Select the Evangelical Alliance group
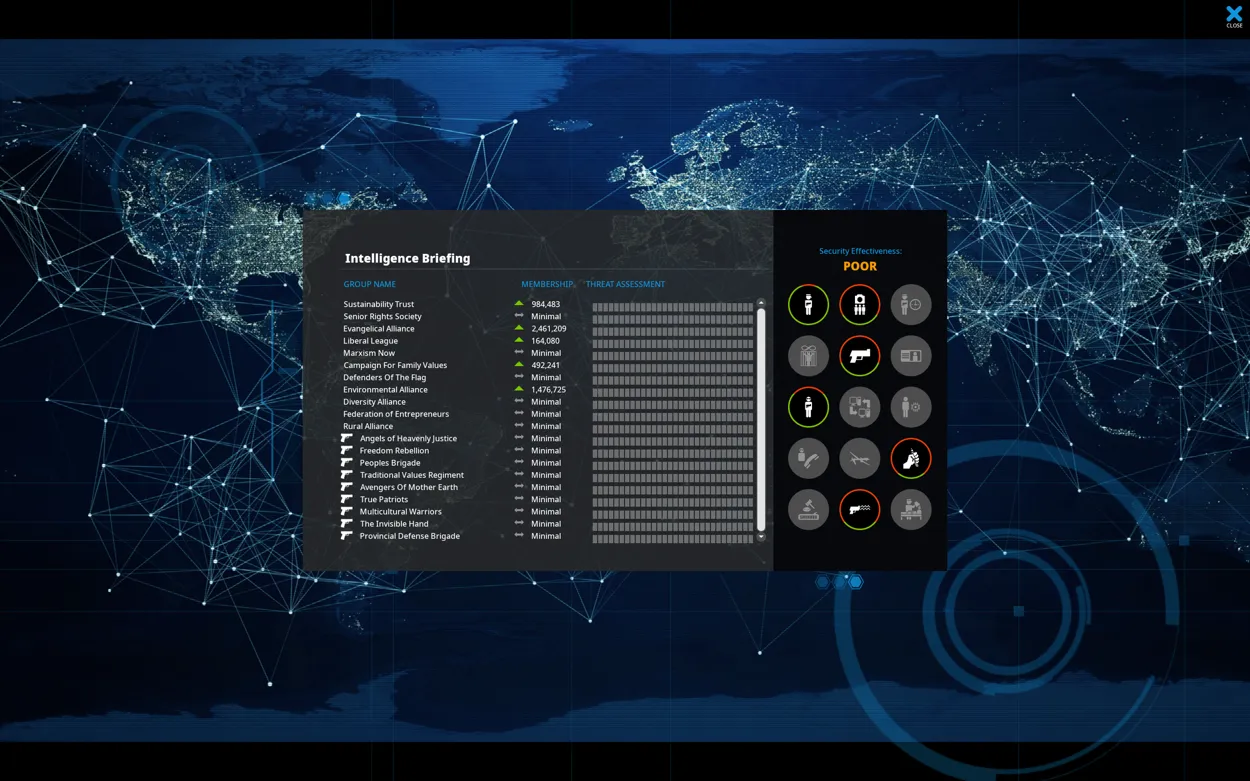The image size is (1250, 781). coord(378,329)
